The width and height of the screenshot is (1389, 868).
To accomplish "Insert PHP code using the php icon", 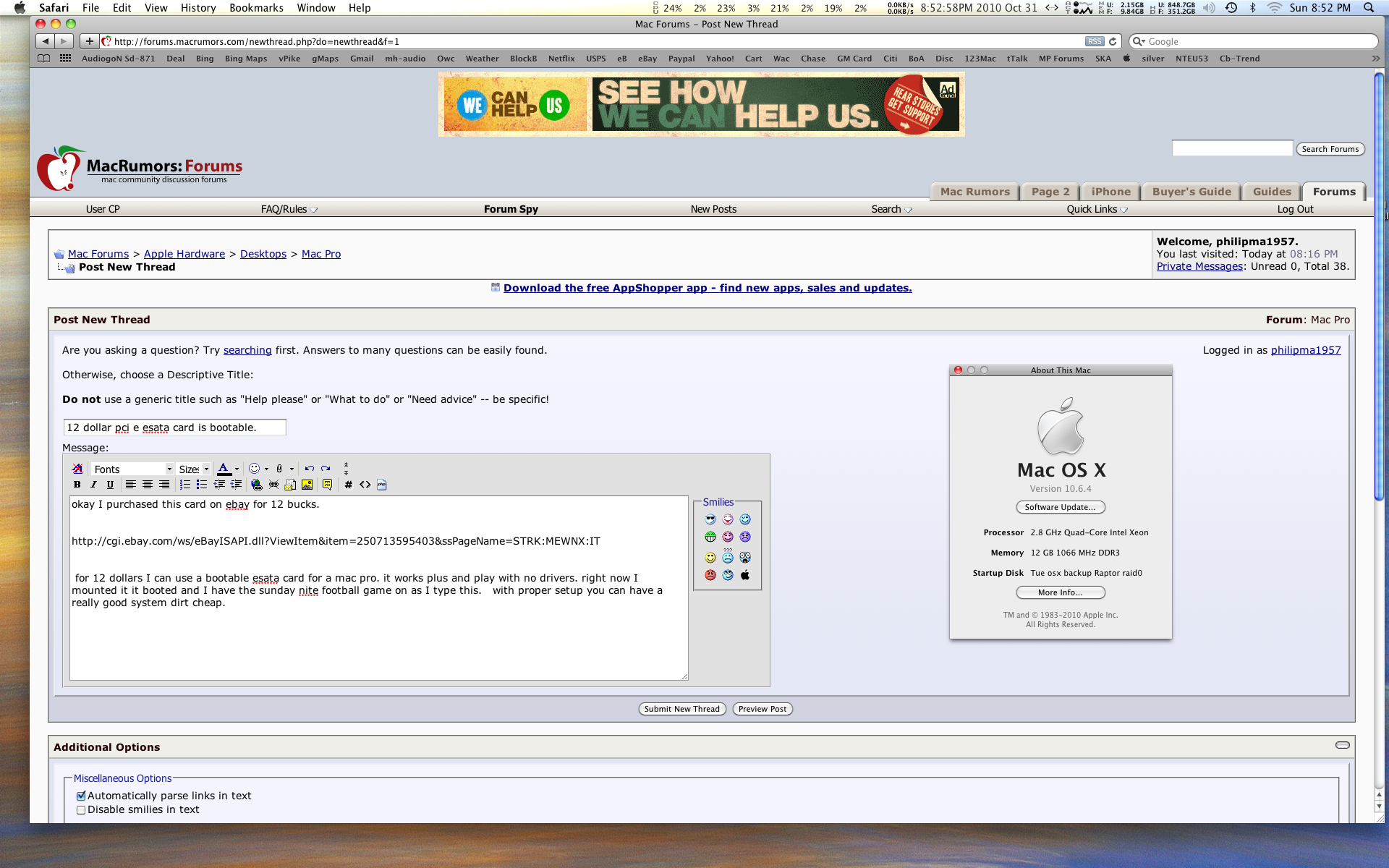I will tap(382, 485).
